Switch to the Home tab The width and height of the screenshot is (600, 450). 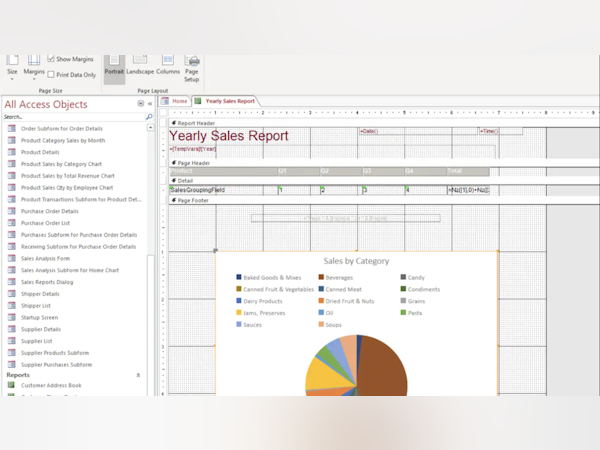[175, 101]
